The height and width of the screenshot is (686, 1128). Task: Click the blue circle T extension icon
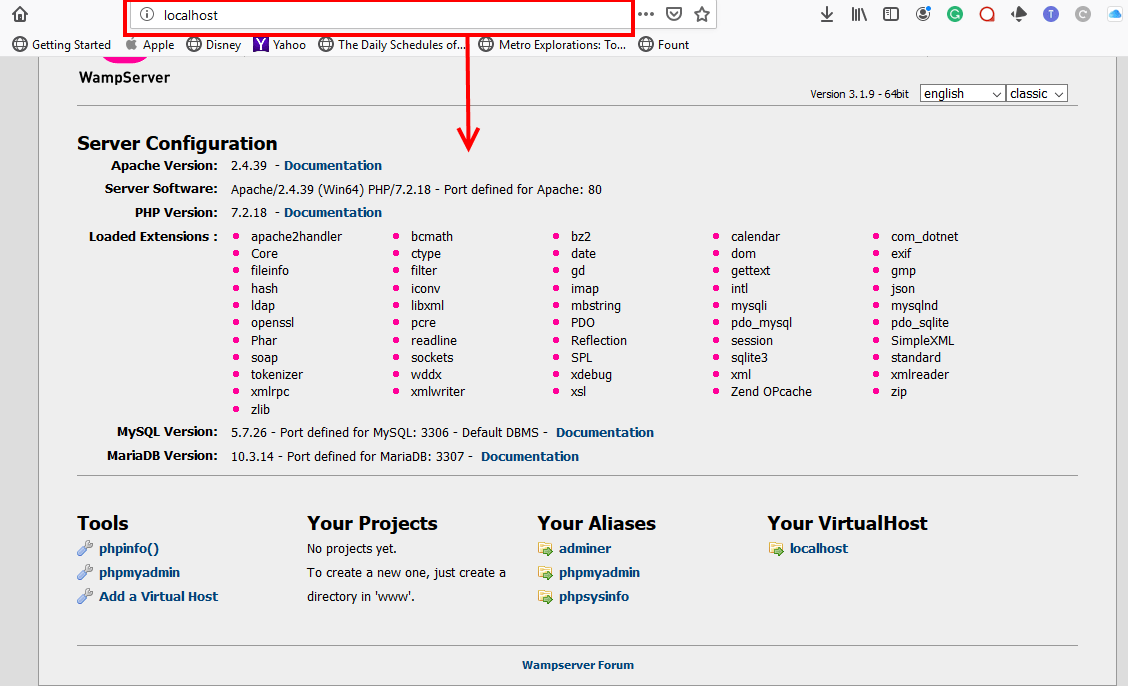[1051, 14]
